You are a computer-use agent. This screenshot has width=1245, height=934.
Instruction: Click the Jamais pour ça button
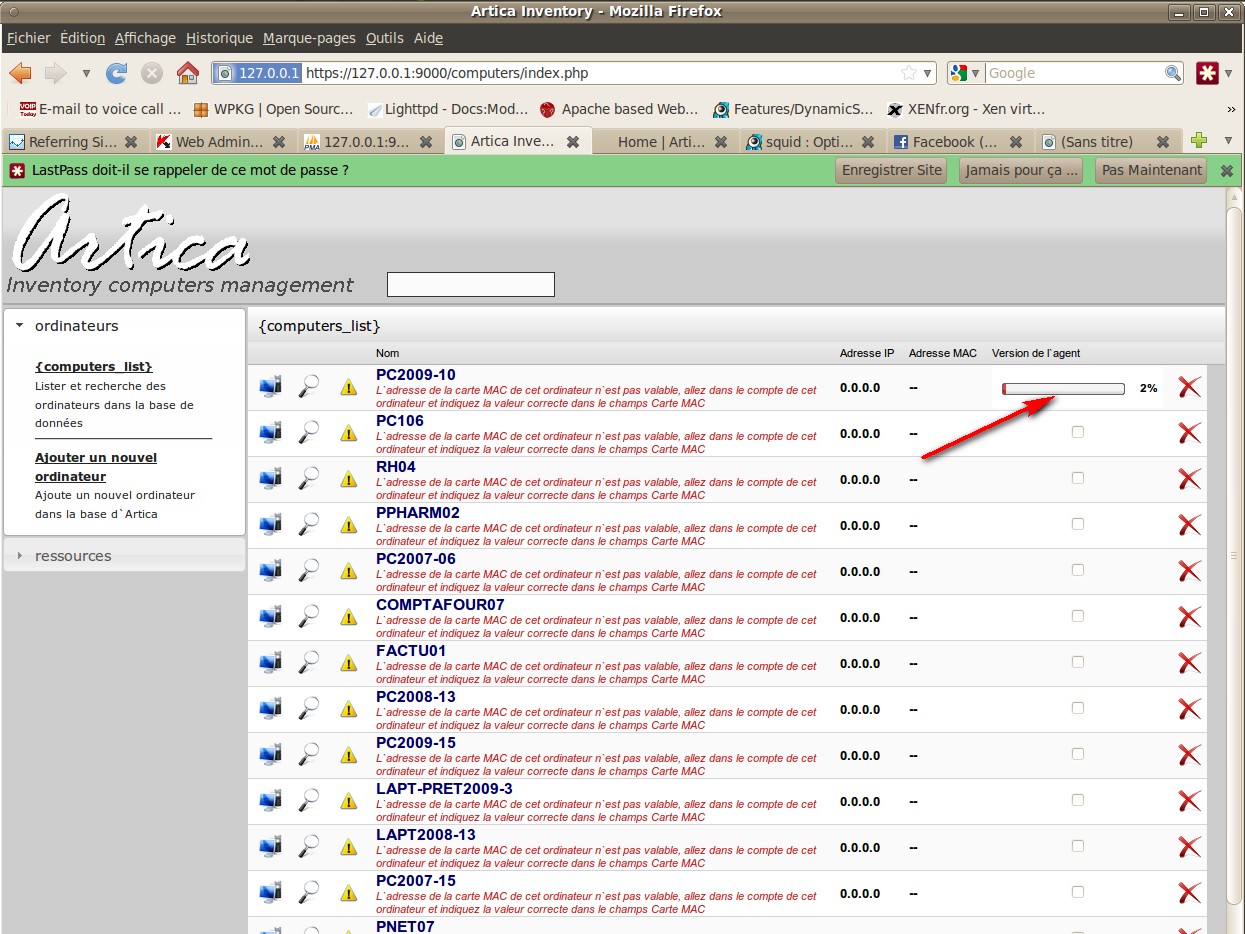point(1021,170)
